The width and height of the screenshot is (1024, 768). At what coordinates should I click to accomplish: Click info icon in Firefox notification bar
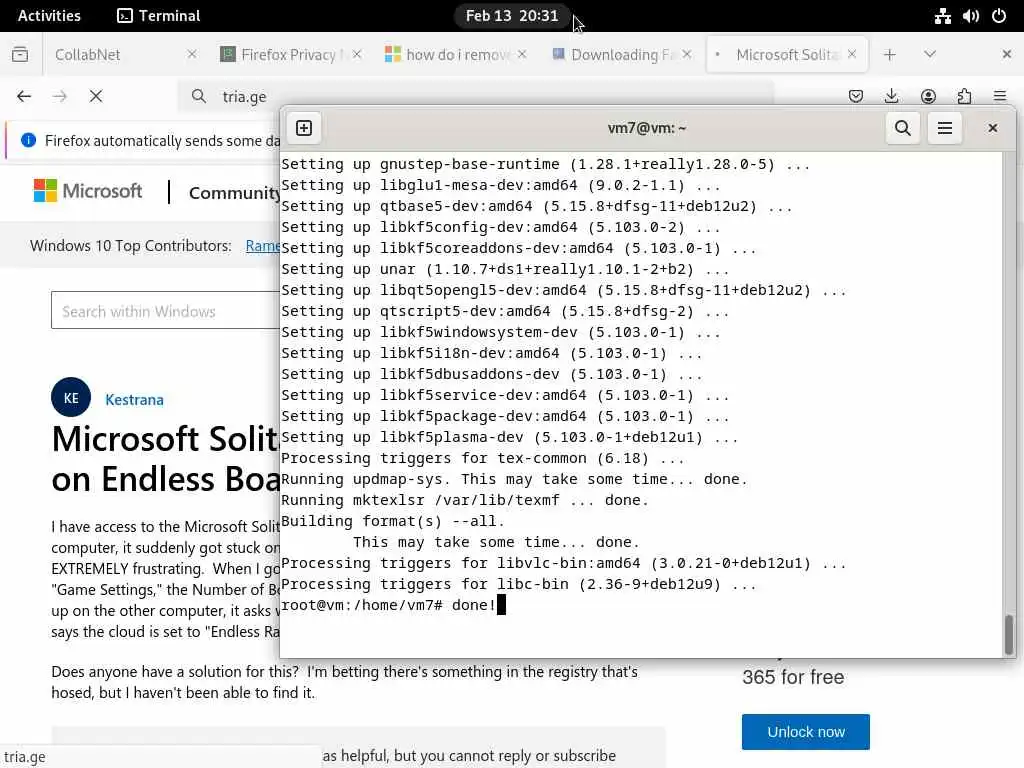click(28, 140)
